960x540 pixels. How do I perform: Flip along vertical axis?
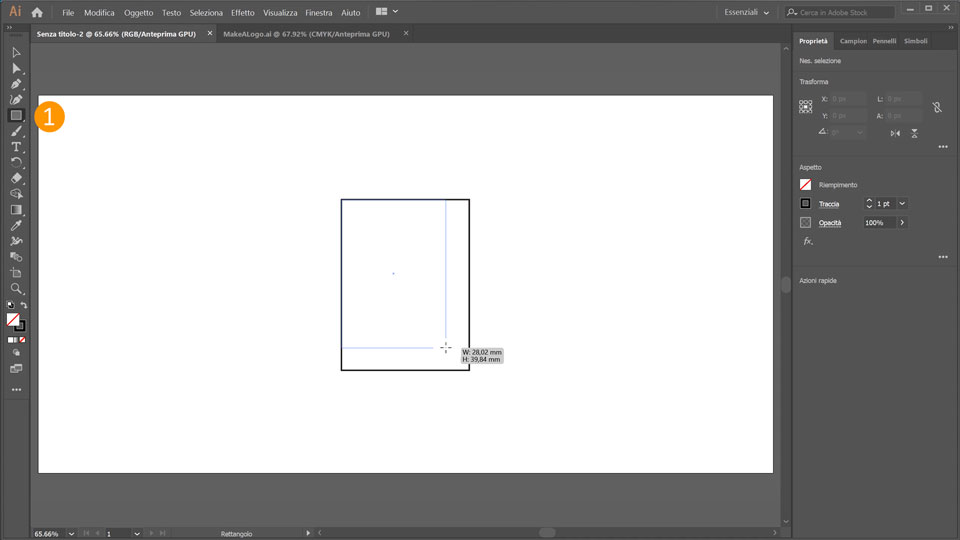point(914,133)
